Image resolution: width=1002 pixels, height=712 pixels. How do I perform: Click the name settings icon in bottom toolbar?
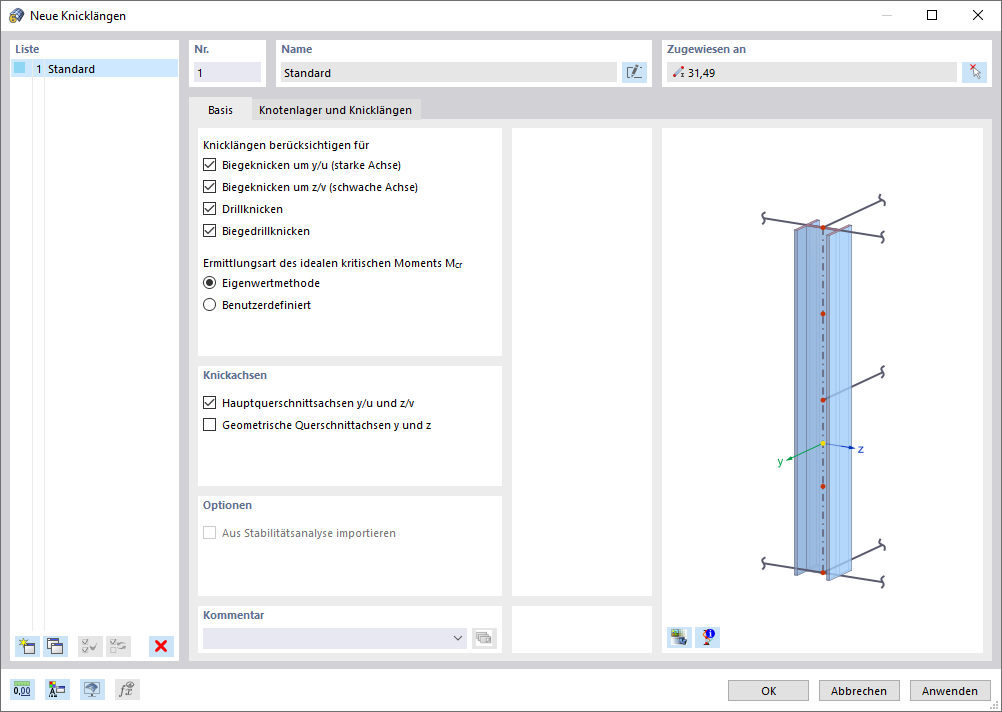pyautogui.click(x=57, y=690)
